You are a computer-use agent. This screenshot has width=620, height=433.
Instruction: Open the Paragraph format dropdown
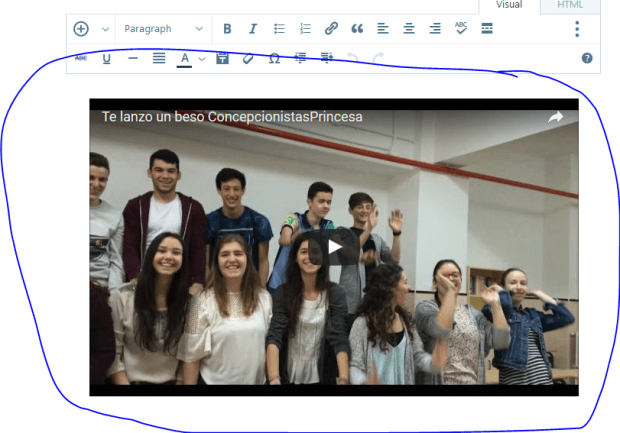pyautogui.click(x=164, y=29)
